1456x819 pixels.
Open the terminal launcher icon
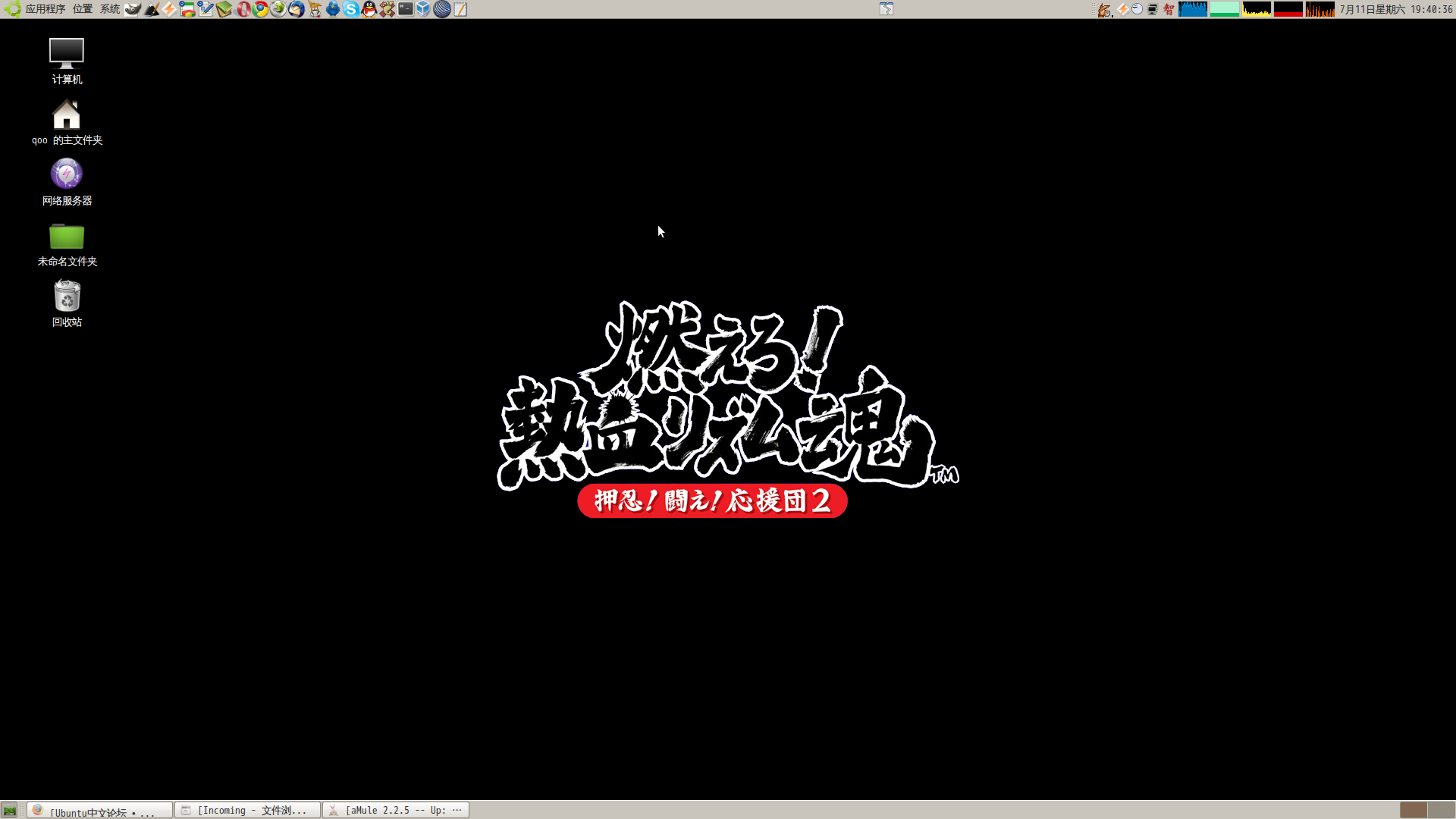click(406, 9)
